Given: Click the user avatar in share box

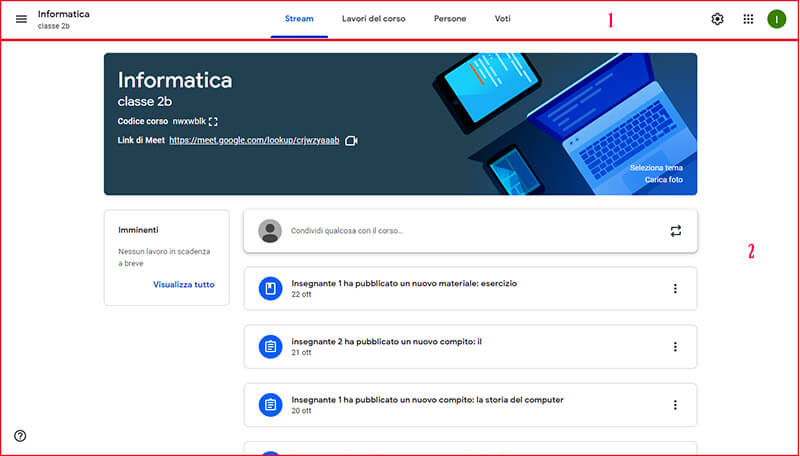Looking at the screenshot, I should [270, 231].
